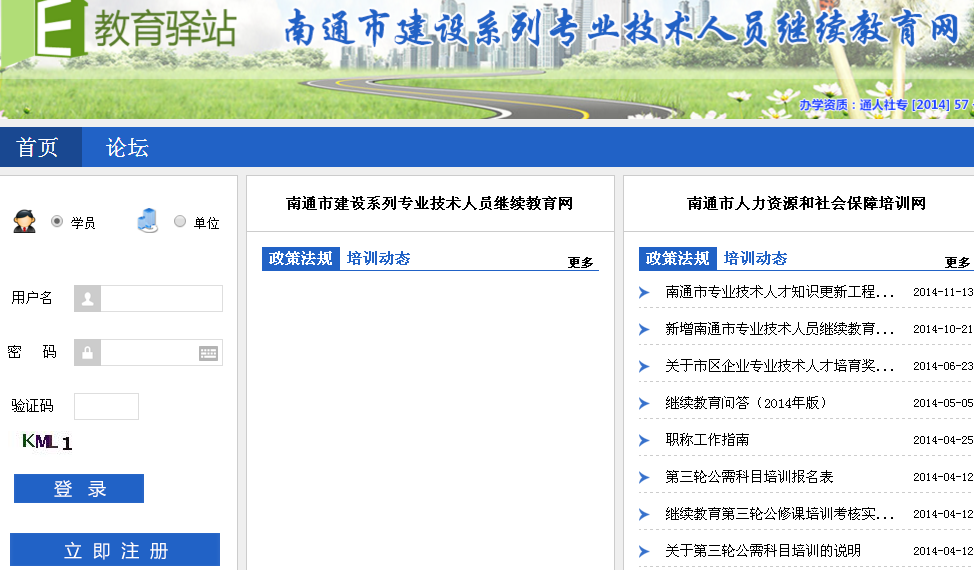This screenshot has width=974, height=570.
Task: Click the 验证码 input field
Action: (106, 406)
